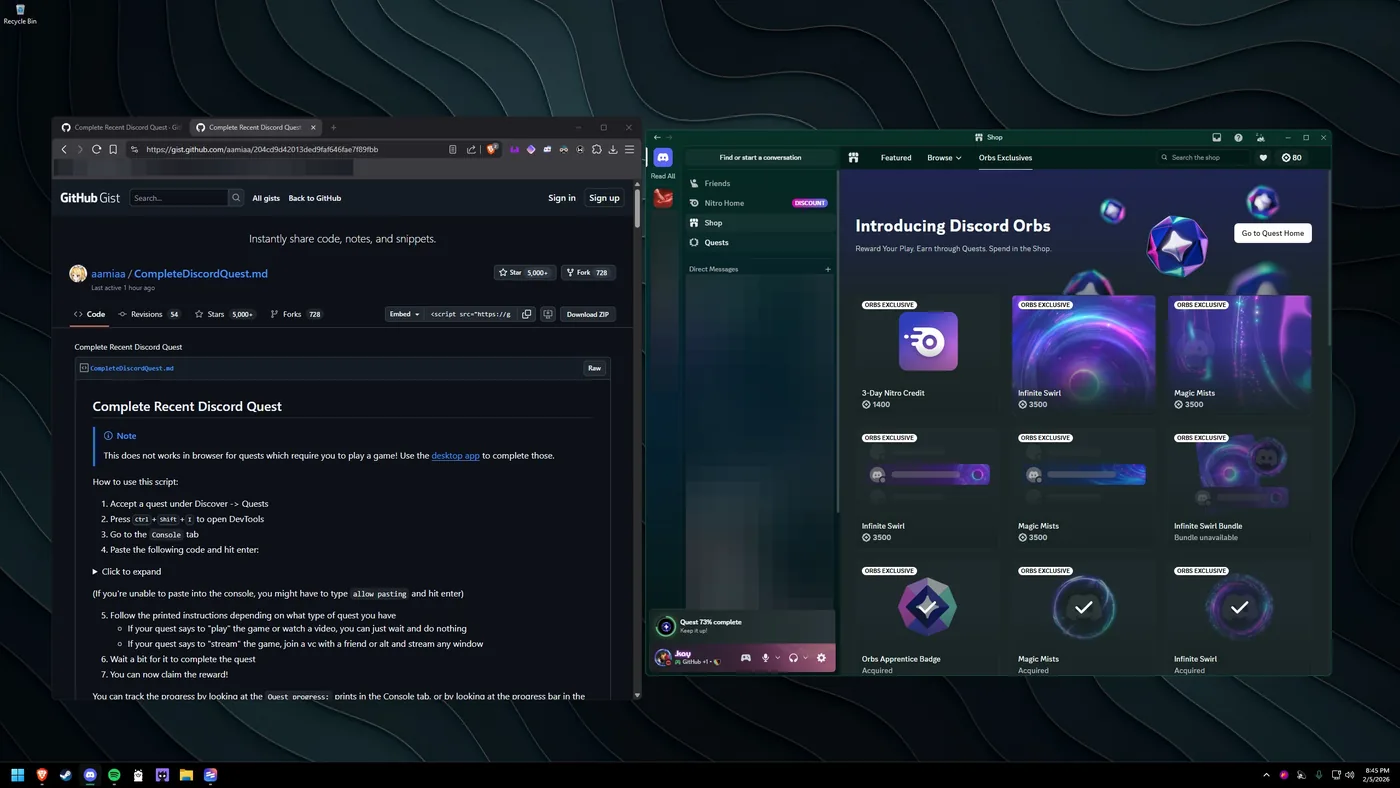
Task: Go back in the Brave browser
Action: coord(64,149)
